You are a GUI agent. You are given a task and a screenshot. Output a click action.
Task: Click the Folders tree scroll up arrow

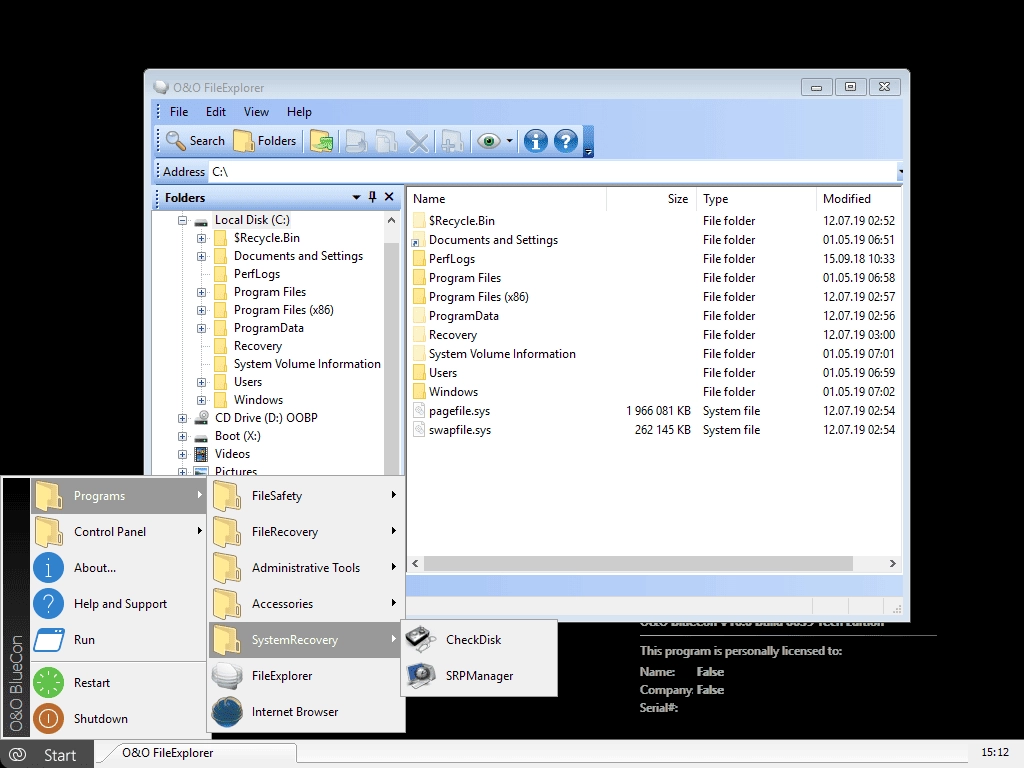(391, 220)
